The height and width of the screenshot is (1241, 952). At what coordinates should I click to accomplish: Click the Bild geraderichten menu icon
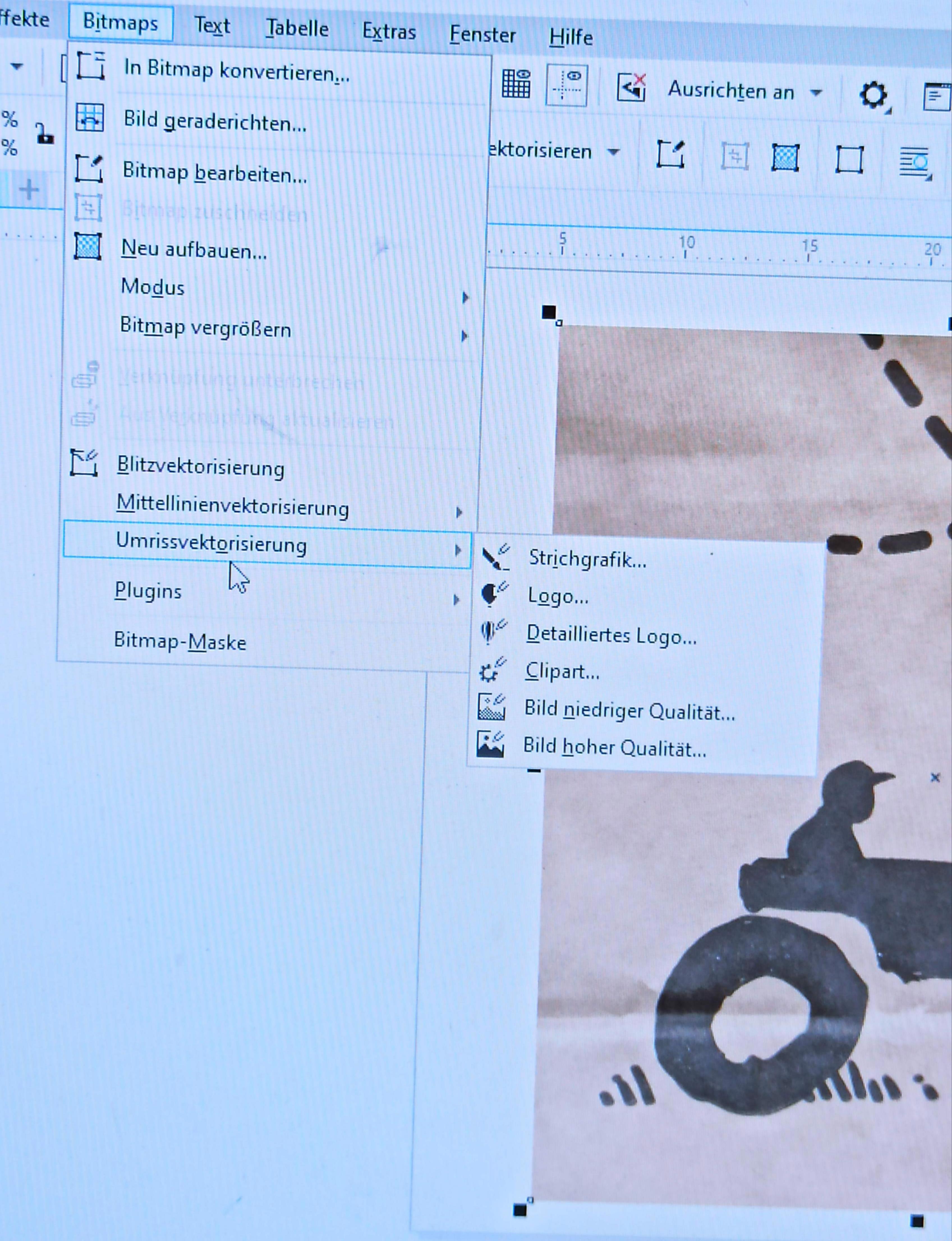pyautogui.click(x=89, y=118)
